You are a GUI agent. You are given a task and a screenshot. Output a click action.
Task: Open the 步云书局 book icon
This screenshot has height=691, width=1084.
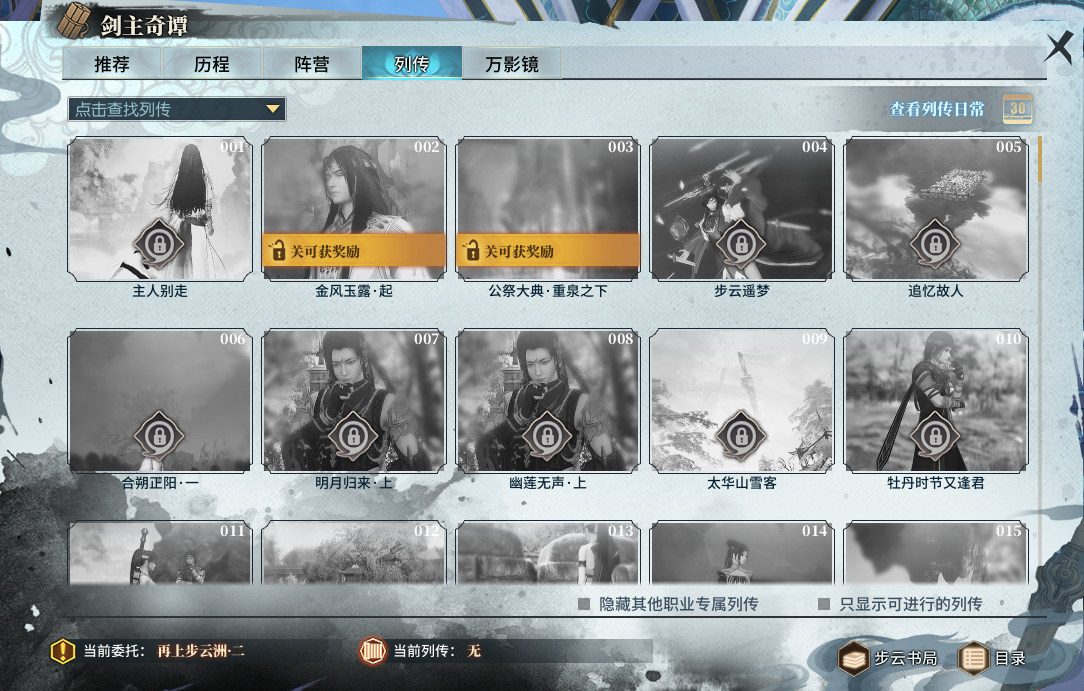click(854, 659)
